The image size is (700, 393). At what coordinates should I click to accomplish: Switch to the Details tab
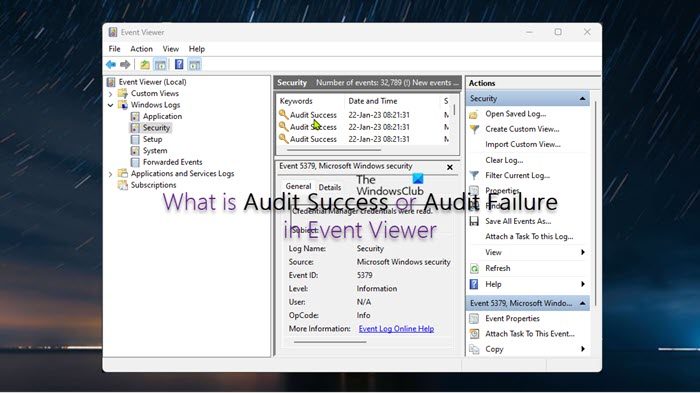(x=330, y=188)
